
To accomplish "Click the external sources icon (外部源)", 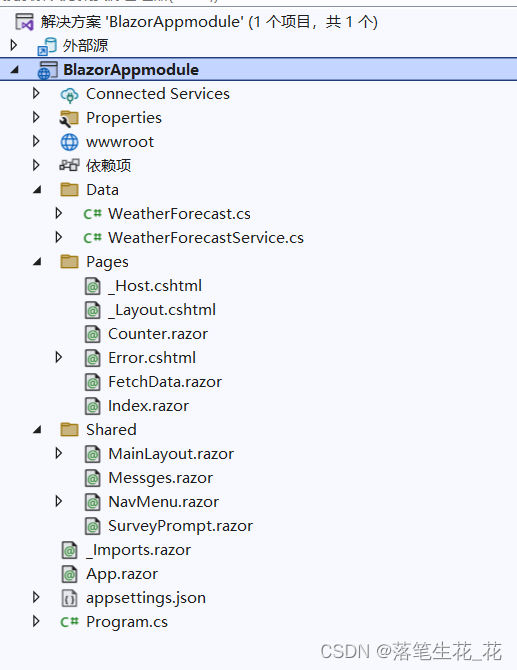I will (47, 46).
